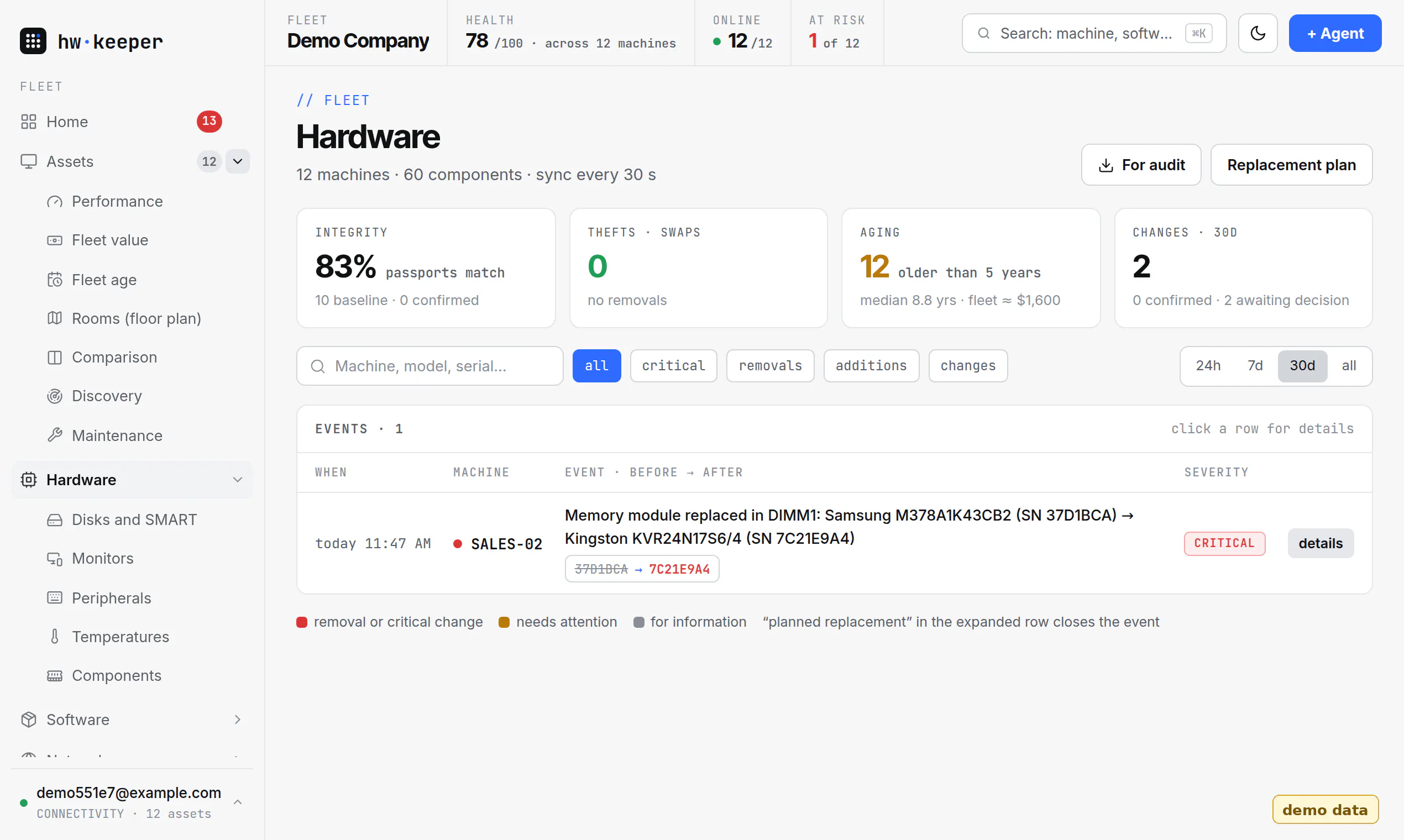Filter events by removals
Image resolution: width=1404 pixels, height=840 pixels.
pyautogui.click(x=770, y=366)
